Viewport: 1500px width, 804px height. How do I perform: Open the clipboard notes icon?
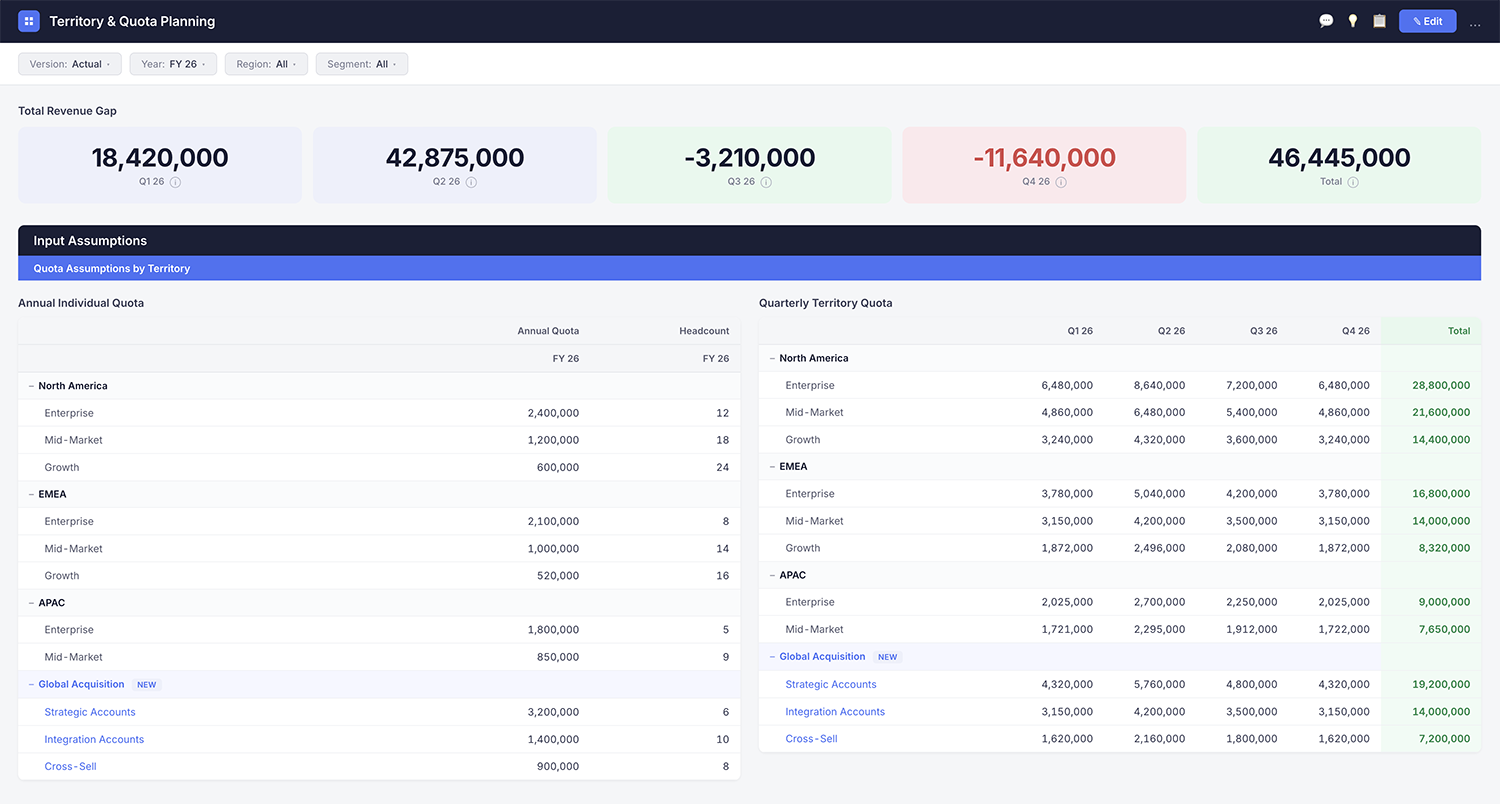(x=1380, y=21)
